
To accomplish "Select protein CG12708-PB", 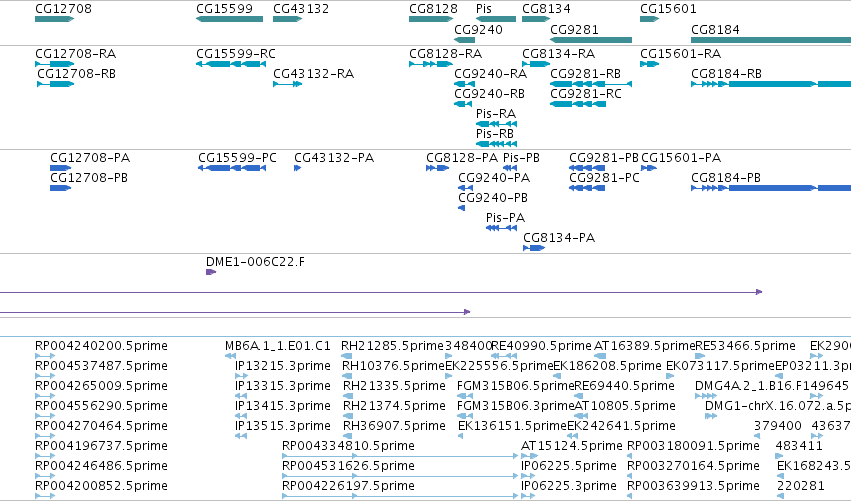I will click(60, 188).
